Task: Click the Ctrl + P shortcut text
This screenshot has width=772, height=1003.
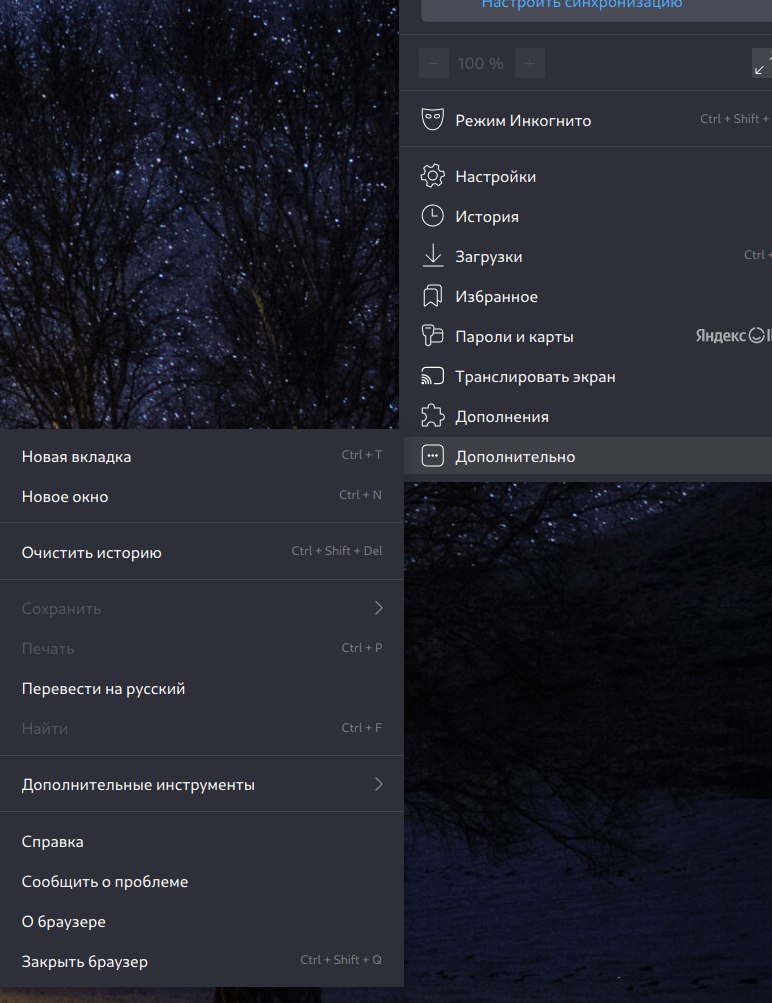Action: click(361, 647)
